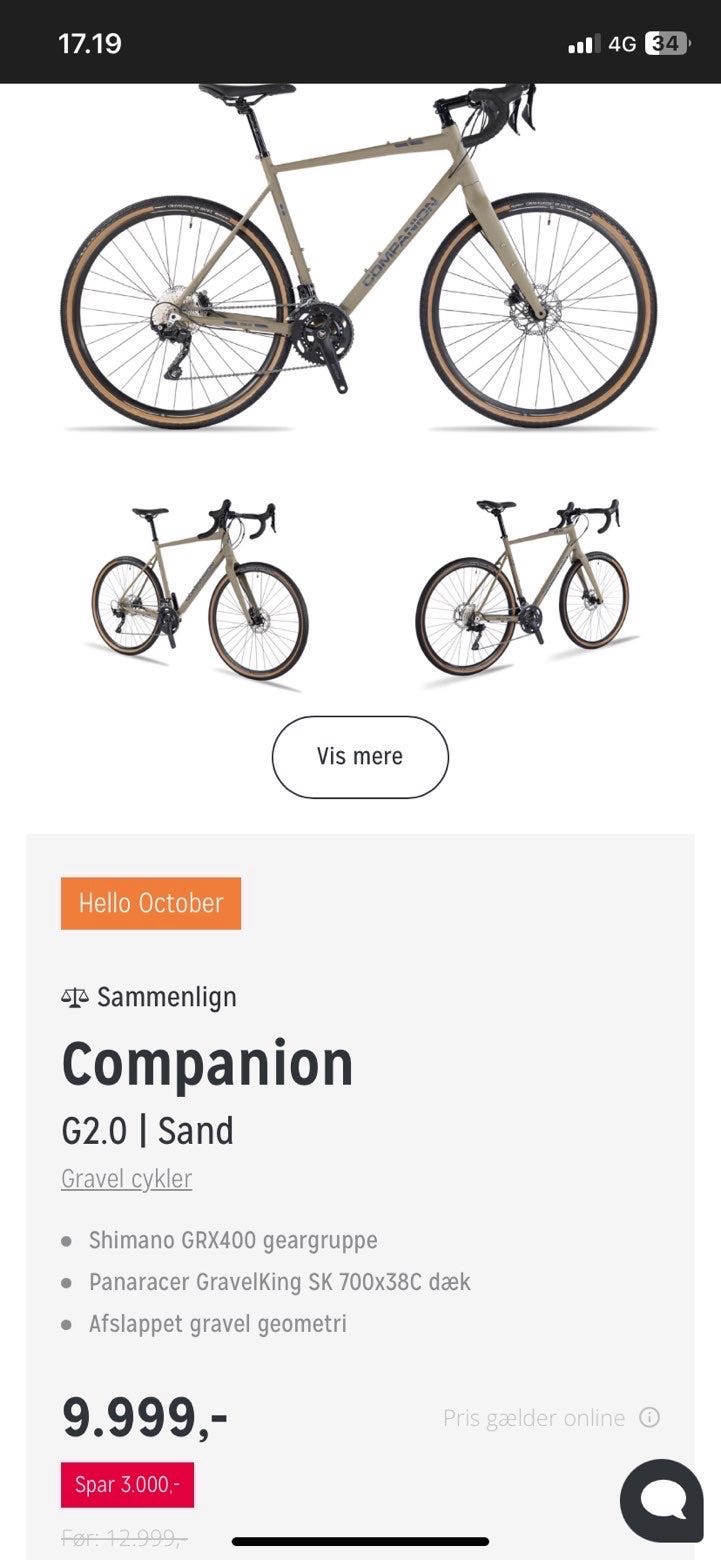Image resolution: width=721 pixels, height=1560 pixels.
Task: Click the Pris gælder online text
Action: (x=534, y=1418)
